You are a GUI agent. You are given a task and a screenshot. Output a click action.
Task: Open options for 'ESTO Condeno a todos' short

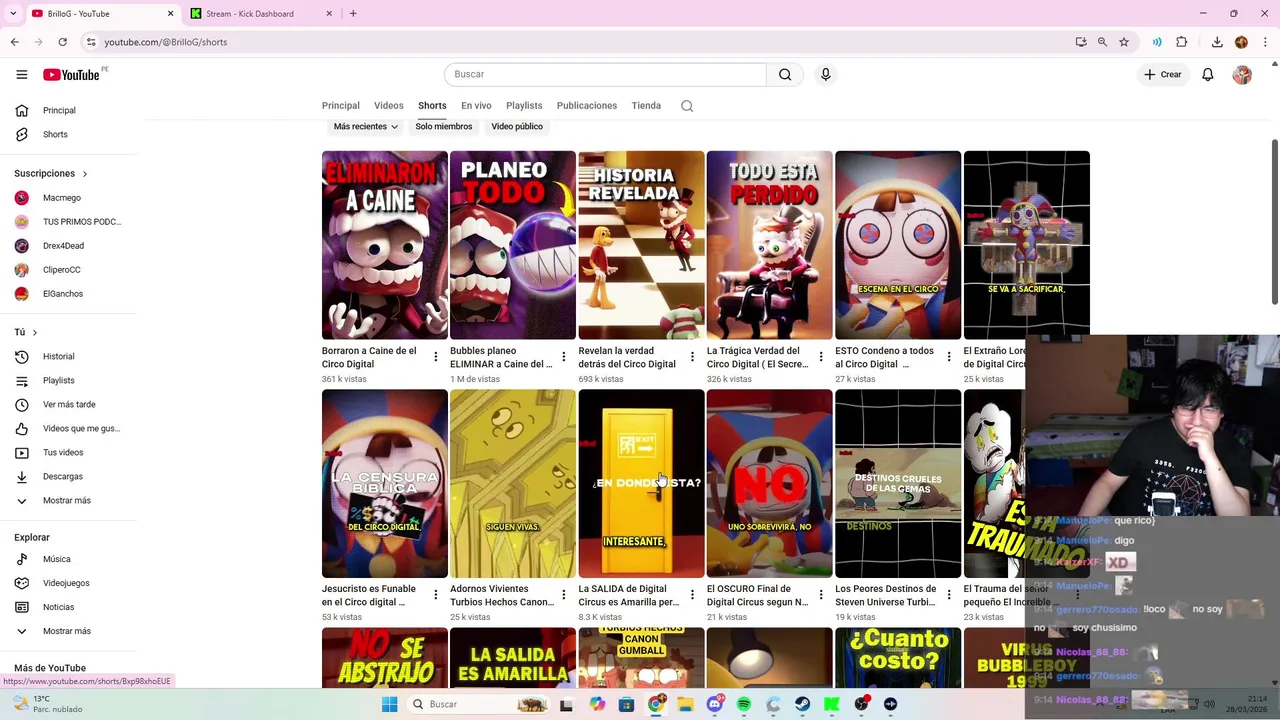pos(949,357)
